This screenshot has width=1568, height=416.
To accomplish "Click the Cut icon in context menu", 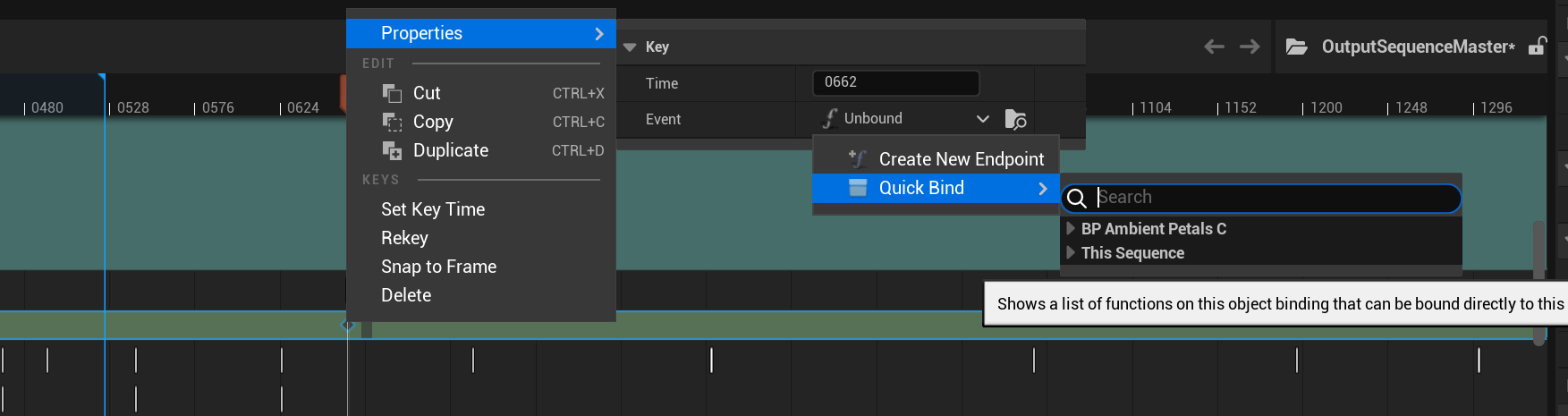I will point(392,93).
